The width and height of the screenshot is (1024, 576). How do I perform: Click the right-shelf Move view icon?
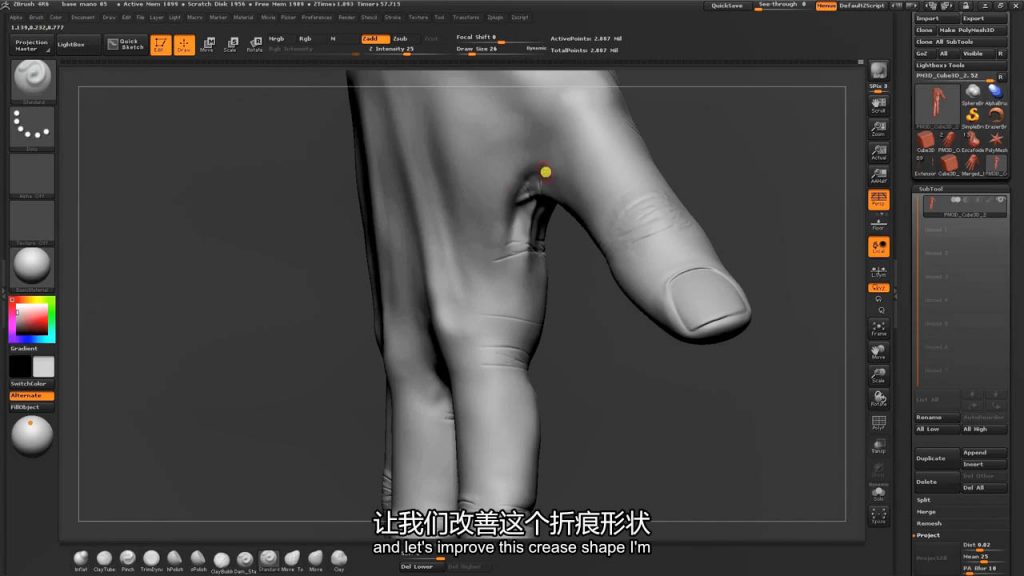pyautogui.click(x=878, y=352)
